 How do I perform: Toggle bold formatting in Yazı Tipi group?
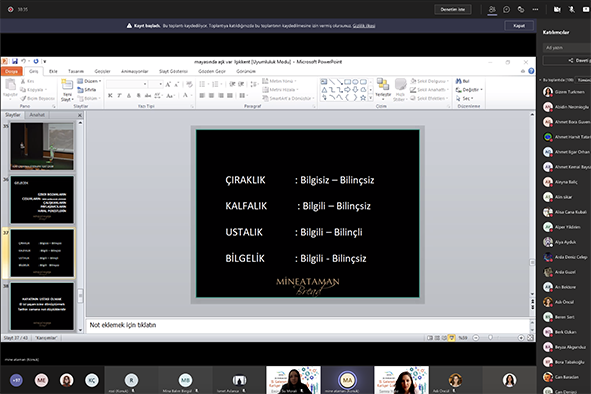point(110,95)
